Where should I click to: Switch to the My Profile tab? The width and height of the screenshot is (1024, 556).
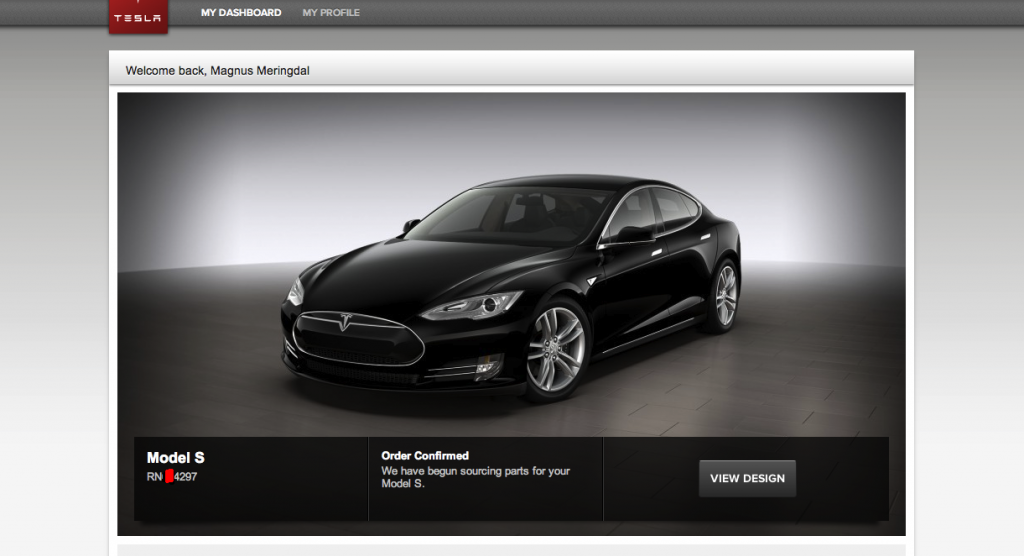pos(331,12)
